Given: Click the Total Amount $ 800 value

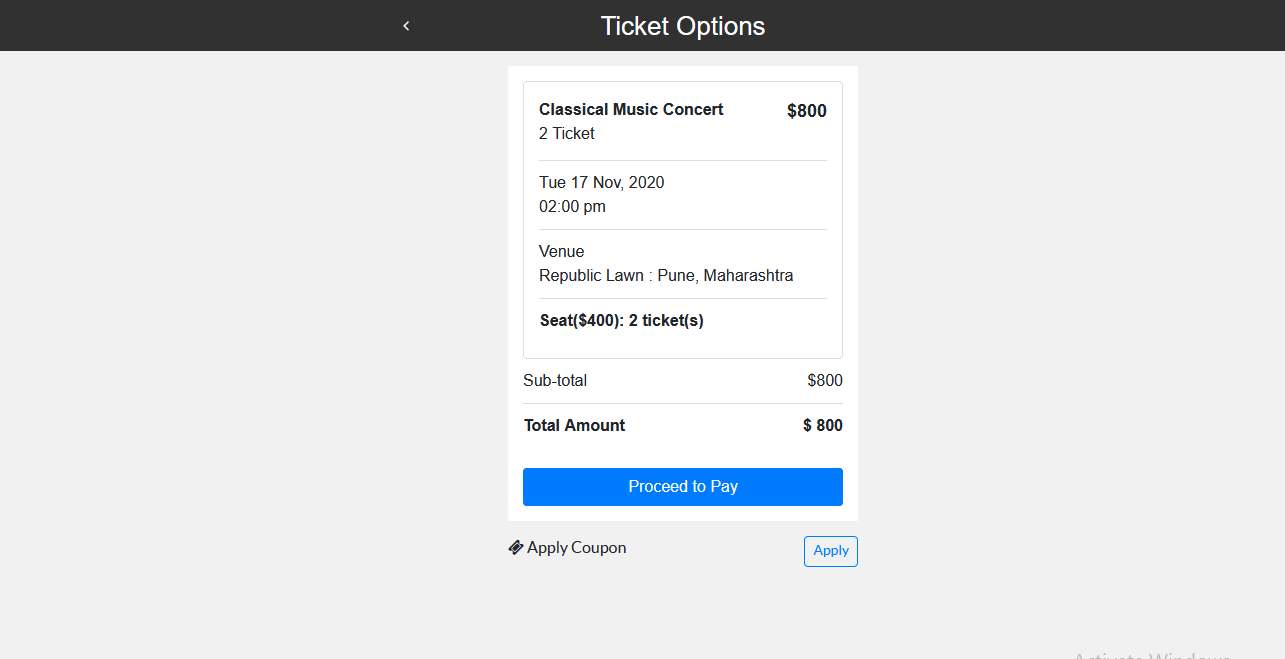Looking at the screenshot, I should pyautogui.click(x=823, y=426).
